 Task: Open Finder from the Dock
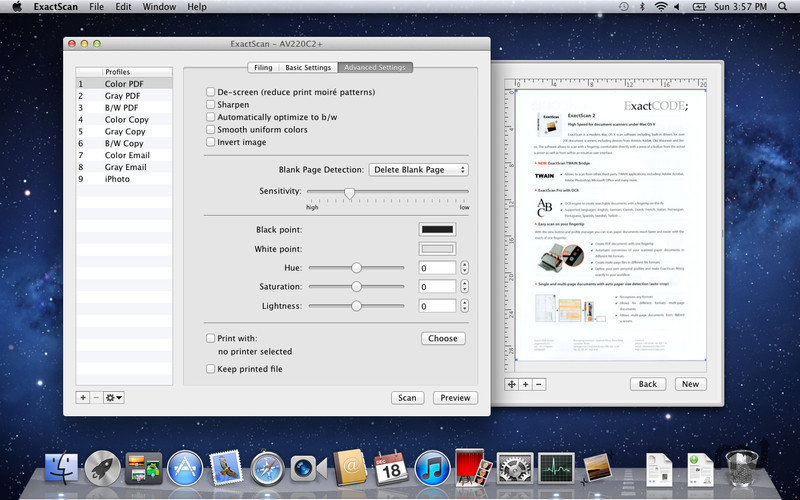pyautogui.click(x=62, y=468)
